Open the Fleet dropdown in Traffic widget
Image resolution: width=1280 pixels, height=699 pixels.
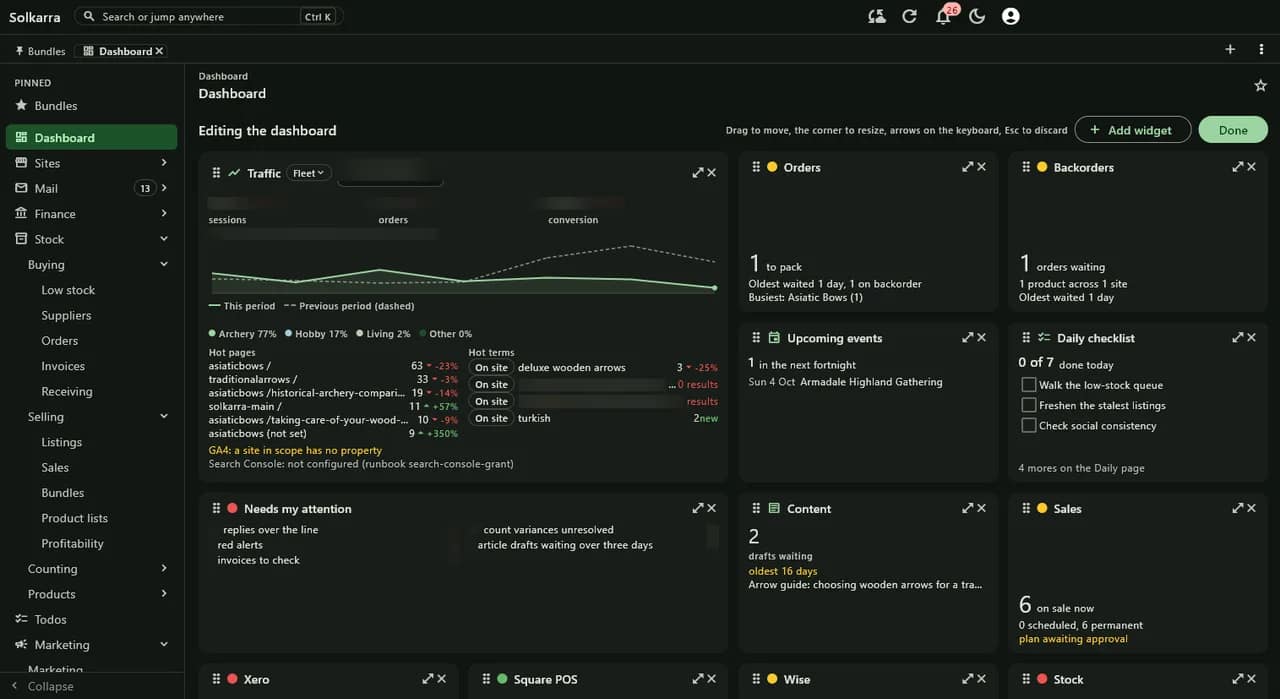[x=308, y=173]
